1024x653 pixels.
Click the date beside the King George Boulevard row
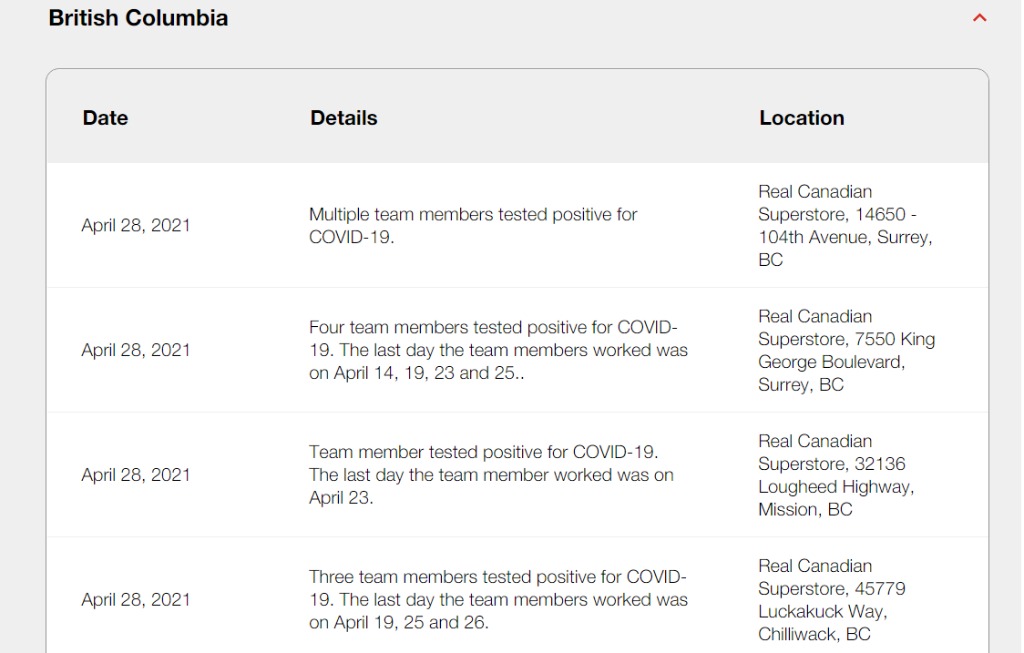coord(136,350)
